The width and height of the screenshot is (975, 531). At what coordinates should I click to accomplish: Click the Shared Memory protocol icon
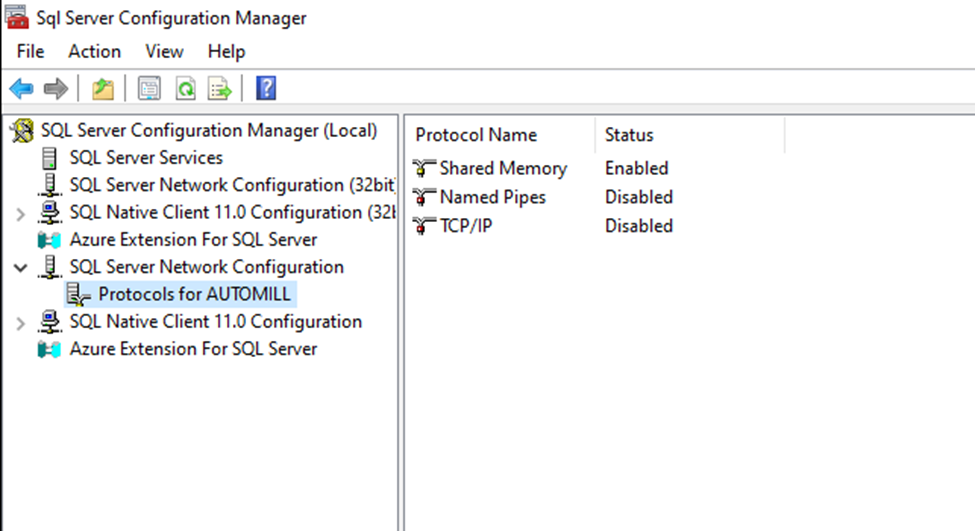pos(423,168)
